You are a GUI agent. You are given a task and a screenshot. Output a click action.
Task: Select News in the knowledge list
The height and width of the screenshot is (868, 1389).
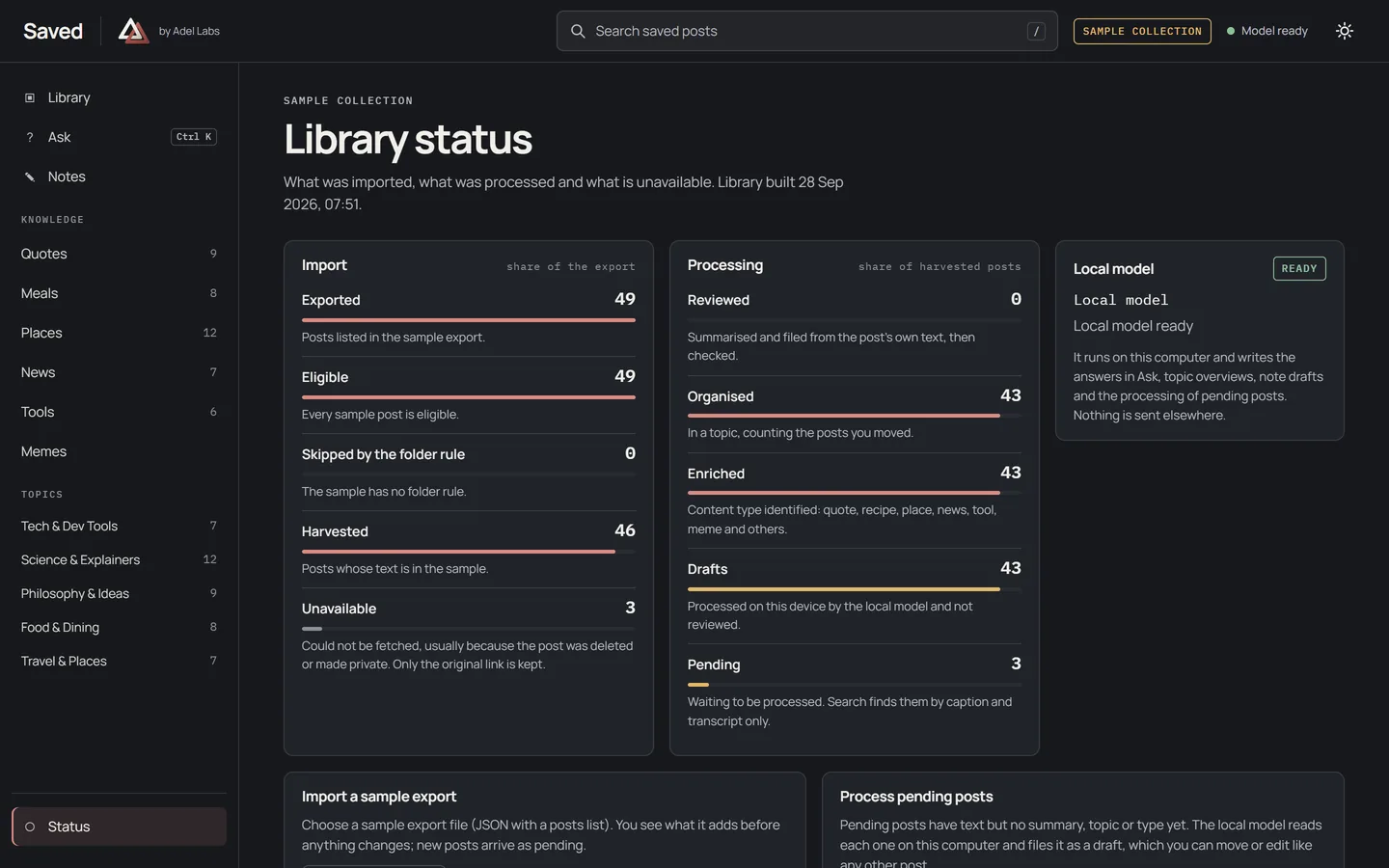119,372
